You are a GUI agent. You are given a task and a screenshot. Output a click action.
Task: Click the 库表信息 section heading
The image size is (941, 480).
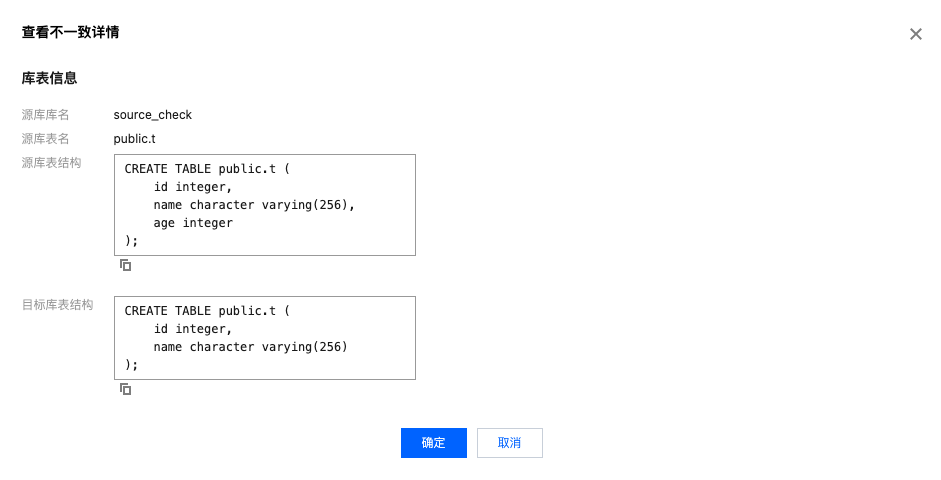click(50, 77)
